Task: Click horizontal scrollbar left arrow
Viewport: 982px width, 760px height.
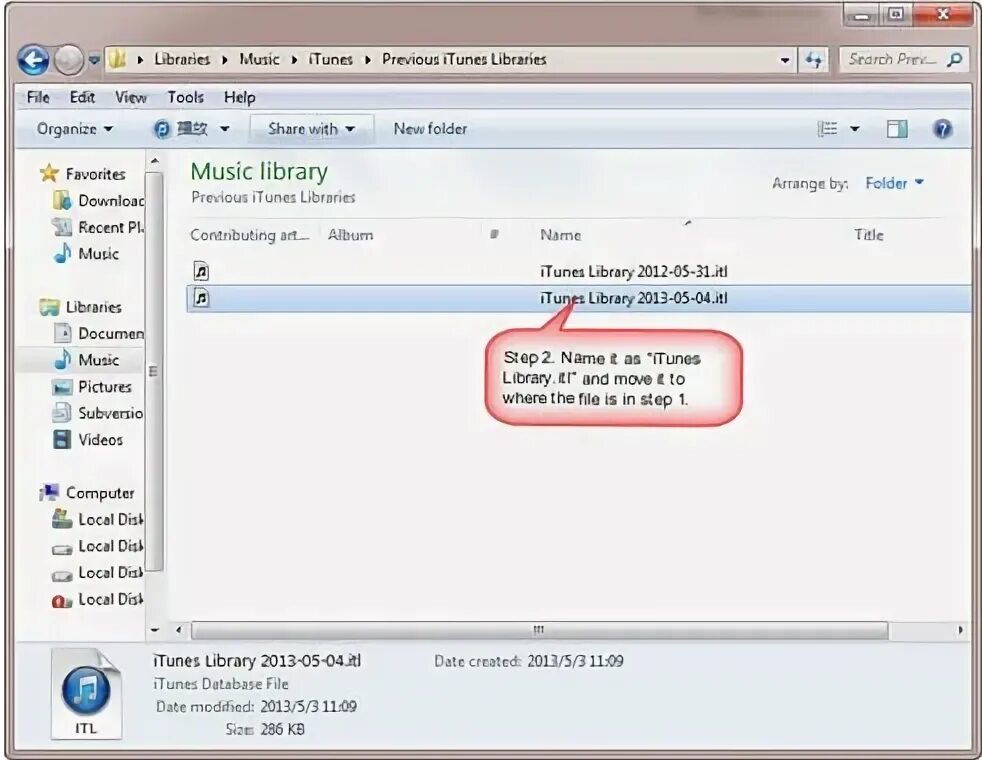Action: pyautogui.click(x=179, y=630)
